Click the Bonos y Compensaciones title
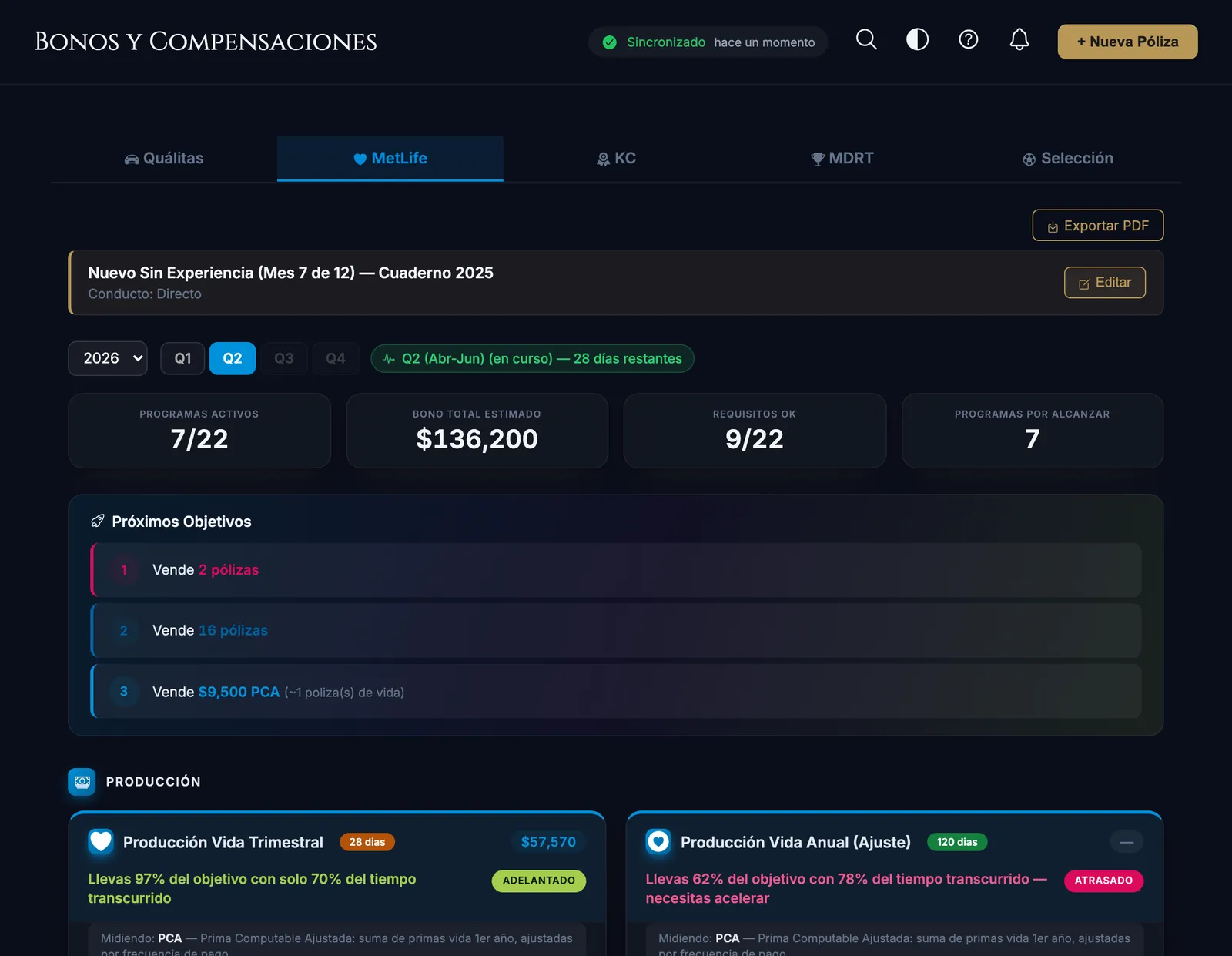The image size is (1232, 956). (206, 42)
